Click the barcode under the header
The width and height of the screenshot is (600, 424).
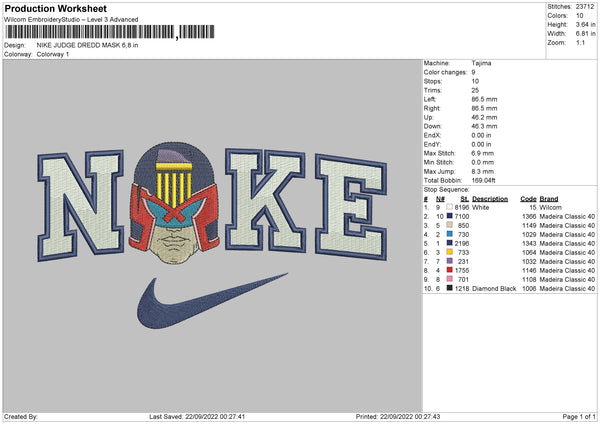pyautogui.click(x=110, y=32)
